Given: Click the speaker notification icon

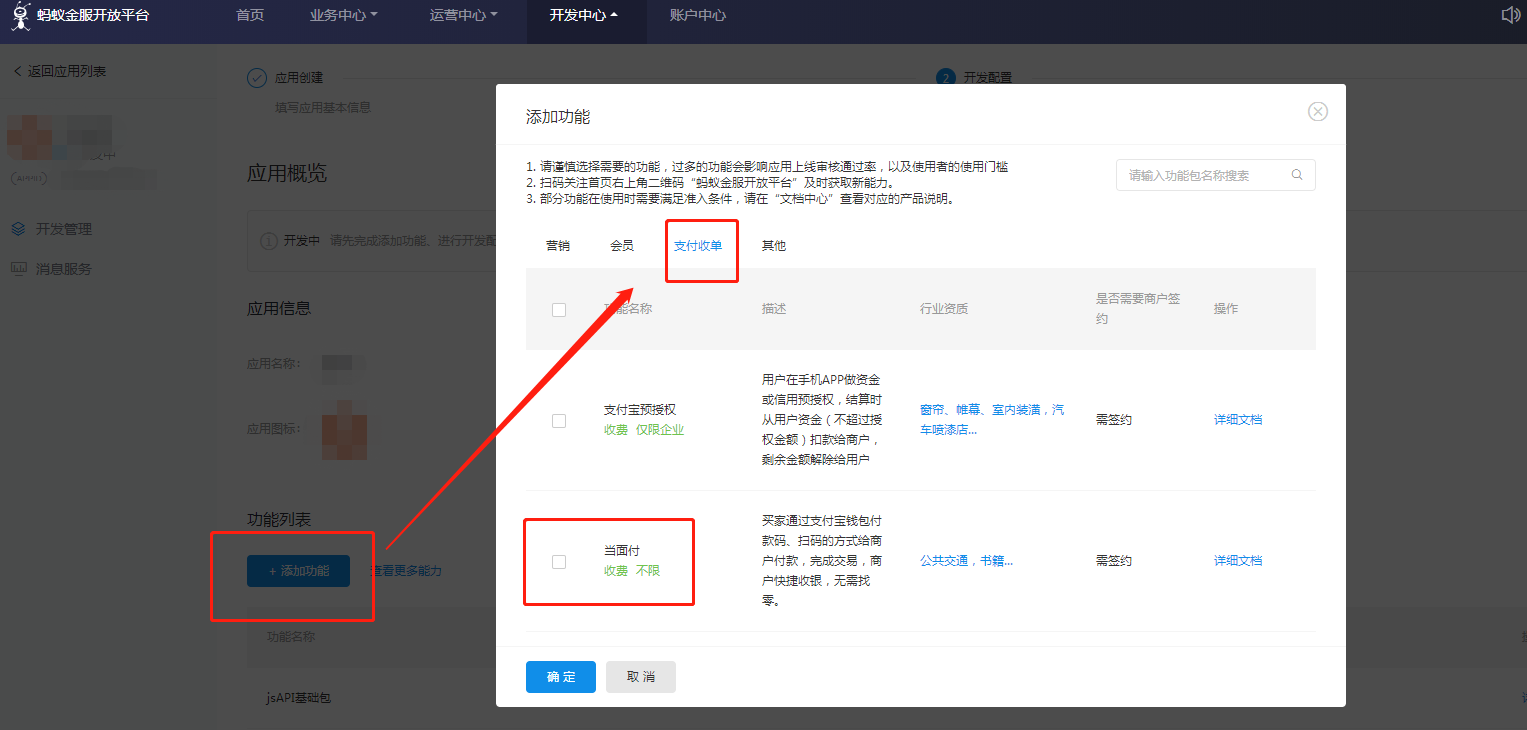Looking at the screenshot, I should coord(1510,15).
